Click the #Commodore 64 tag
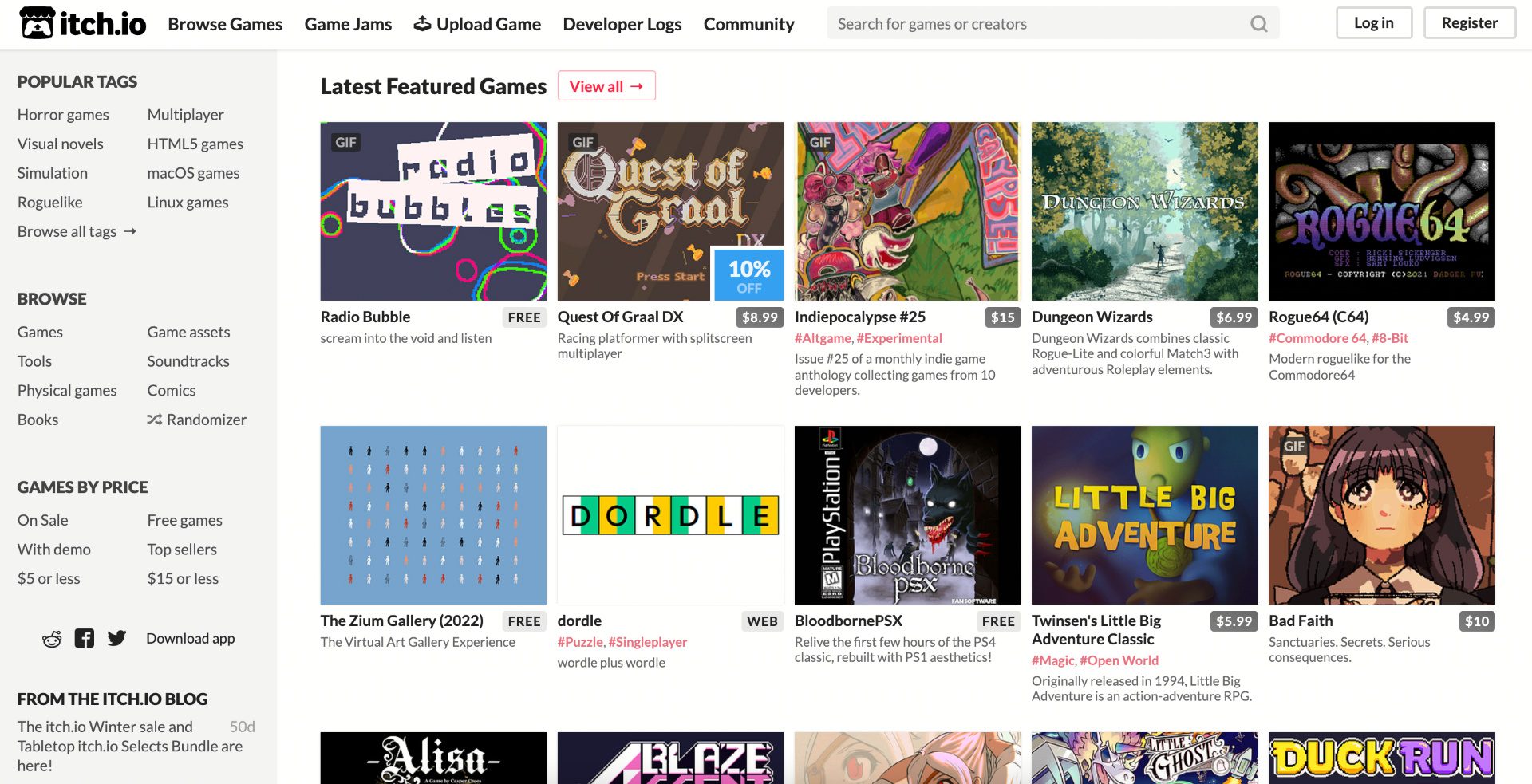1532x784 pixels. pyautogui.click(x=1318, y=338)
